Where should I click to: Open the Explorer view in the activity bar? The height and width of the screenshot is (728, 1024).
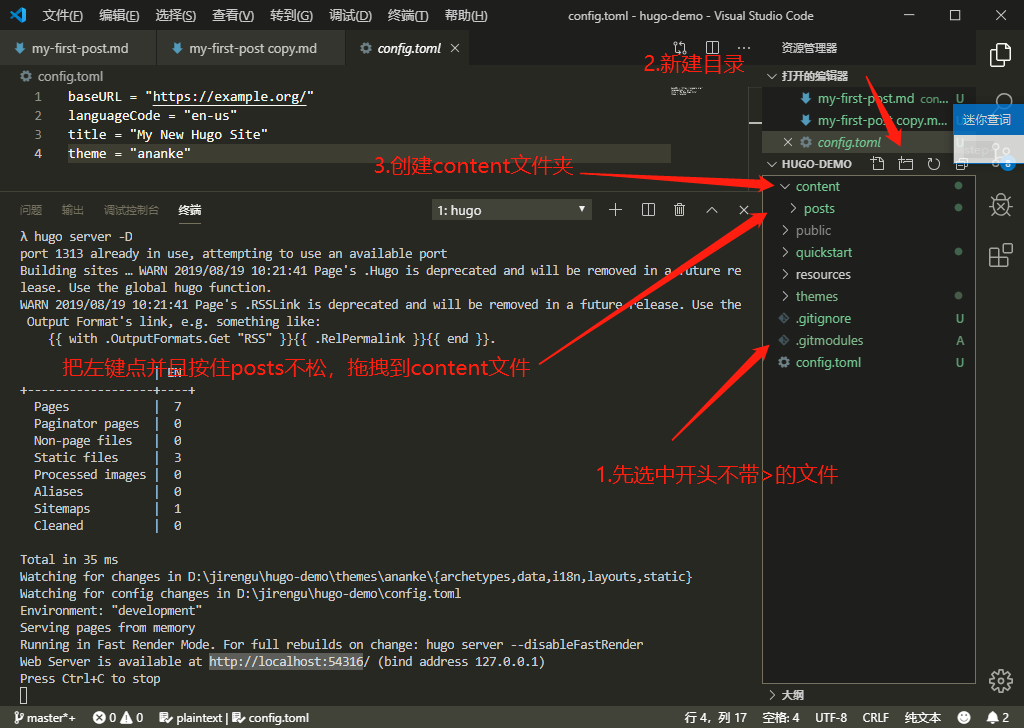coord(1000,55)
